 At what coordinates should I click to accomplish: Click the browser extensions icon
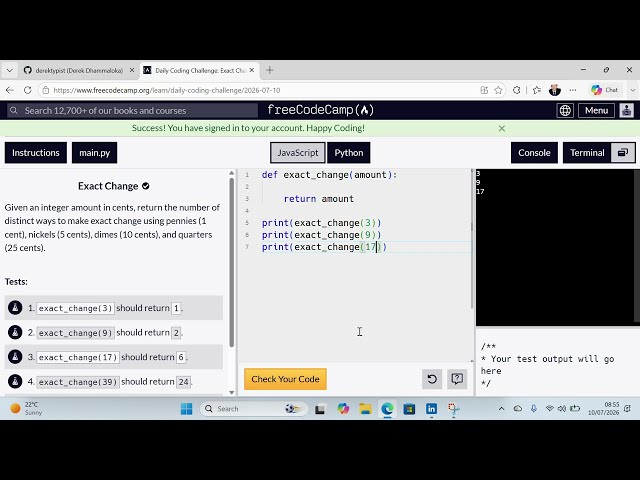click(516, 90)
